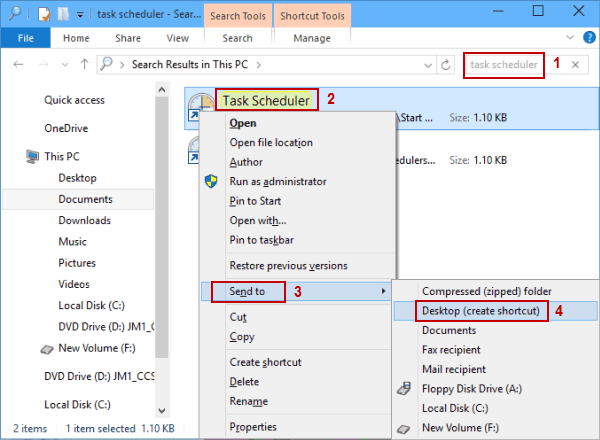
Task: Open the File menu tab
Action: 26,38
